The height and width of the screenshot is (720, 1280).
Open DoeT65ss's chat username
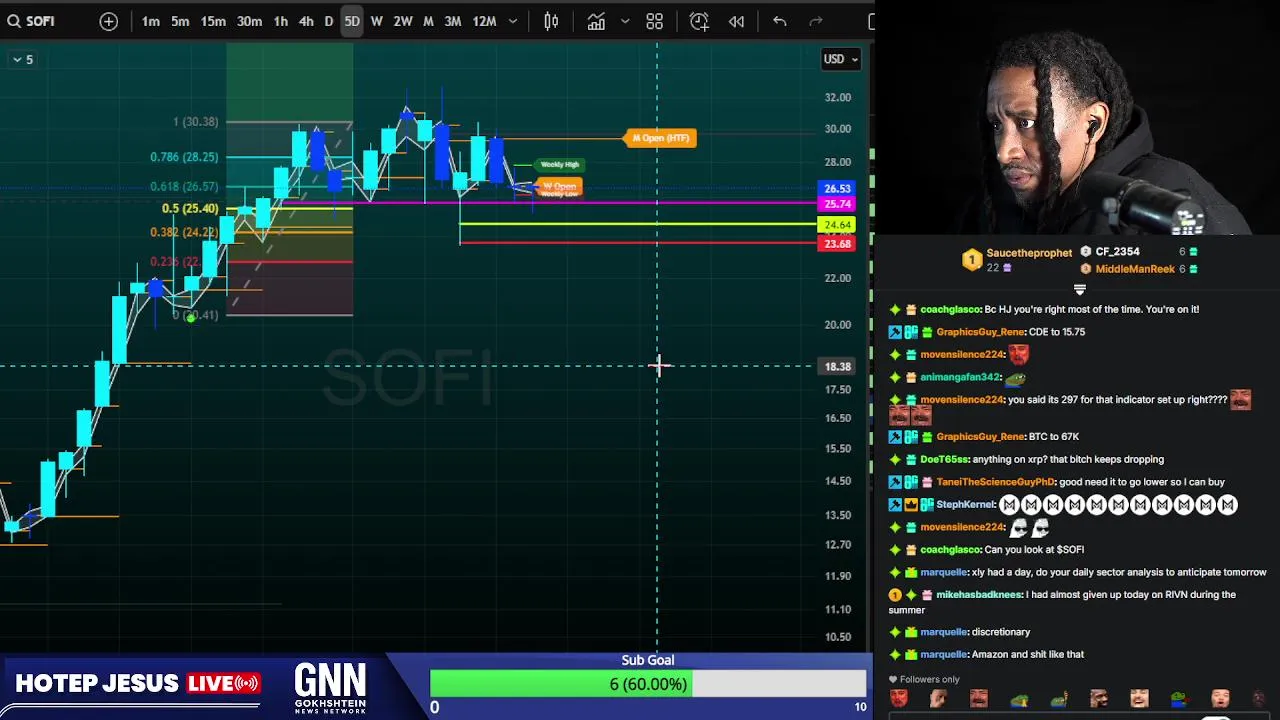[944, 459]
